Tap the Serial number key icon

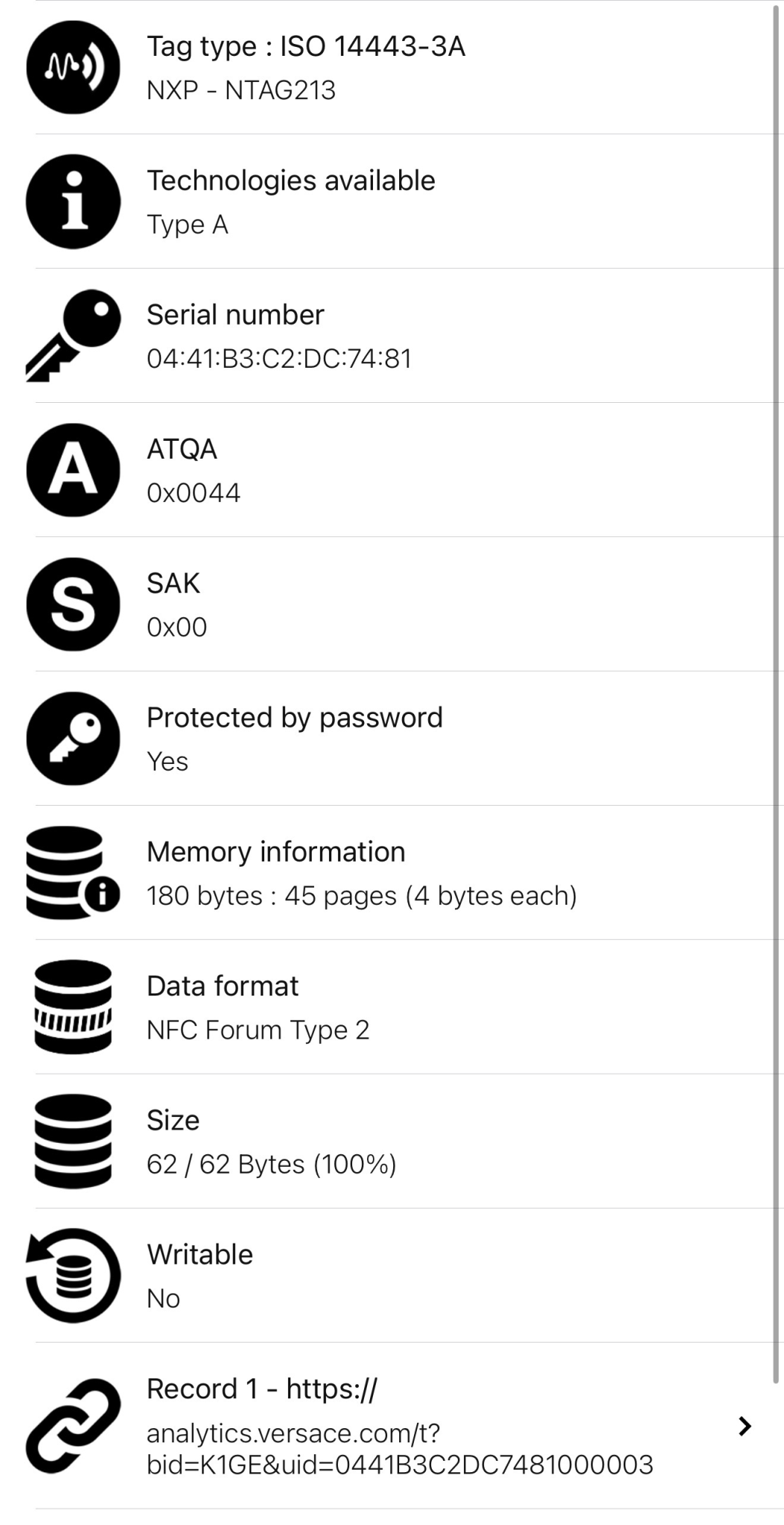point(73,336)
